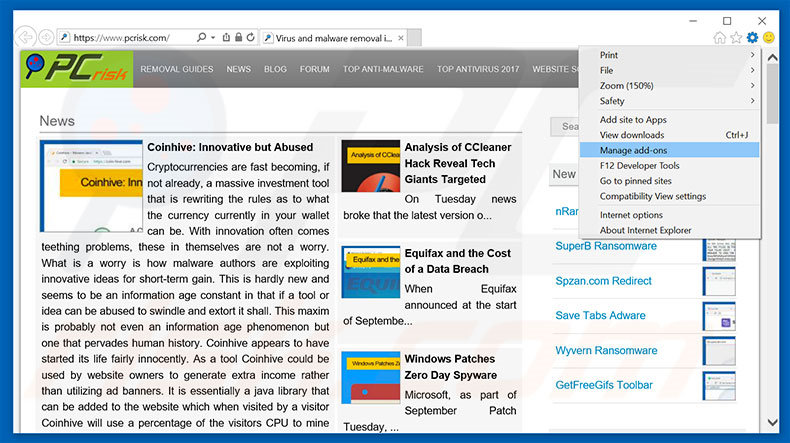Click the CCleaner article thumbnail

click(370, 166)
